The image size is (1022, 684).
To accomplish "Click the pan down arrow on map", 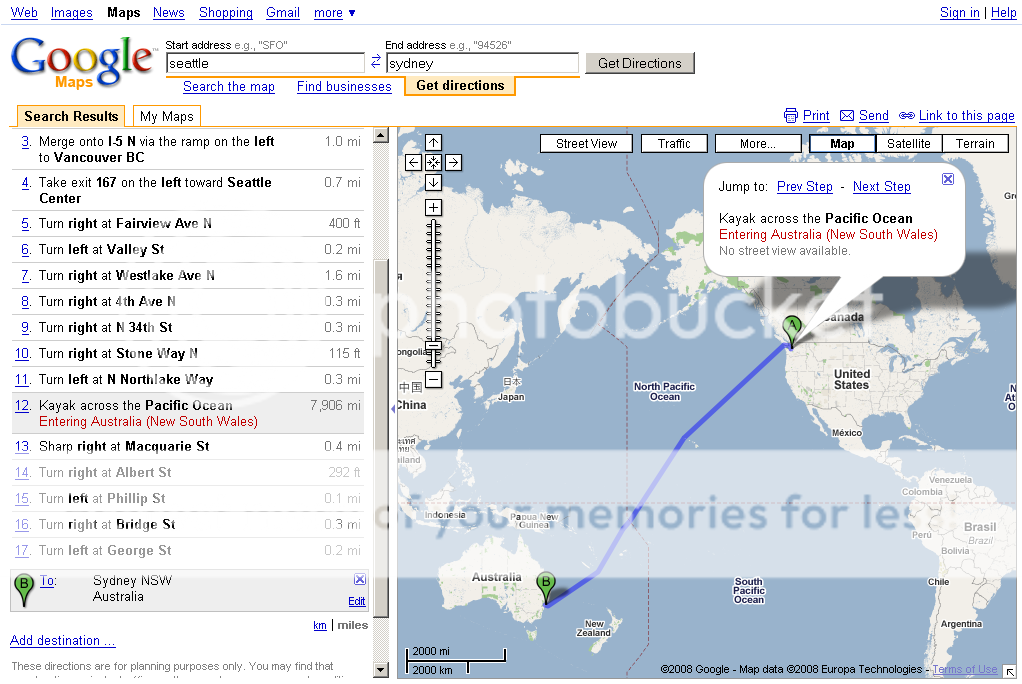I will pyautogui.click(x=433, y=182).
